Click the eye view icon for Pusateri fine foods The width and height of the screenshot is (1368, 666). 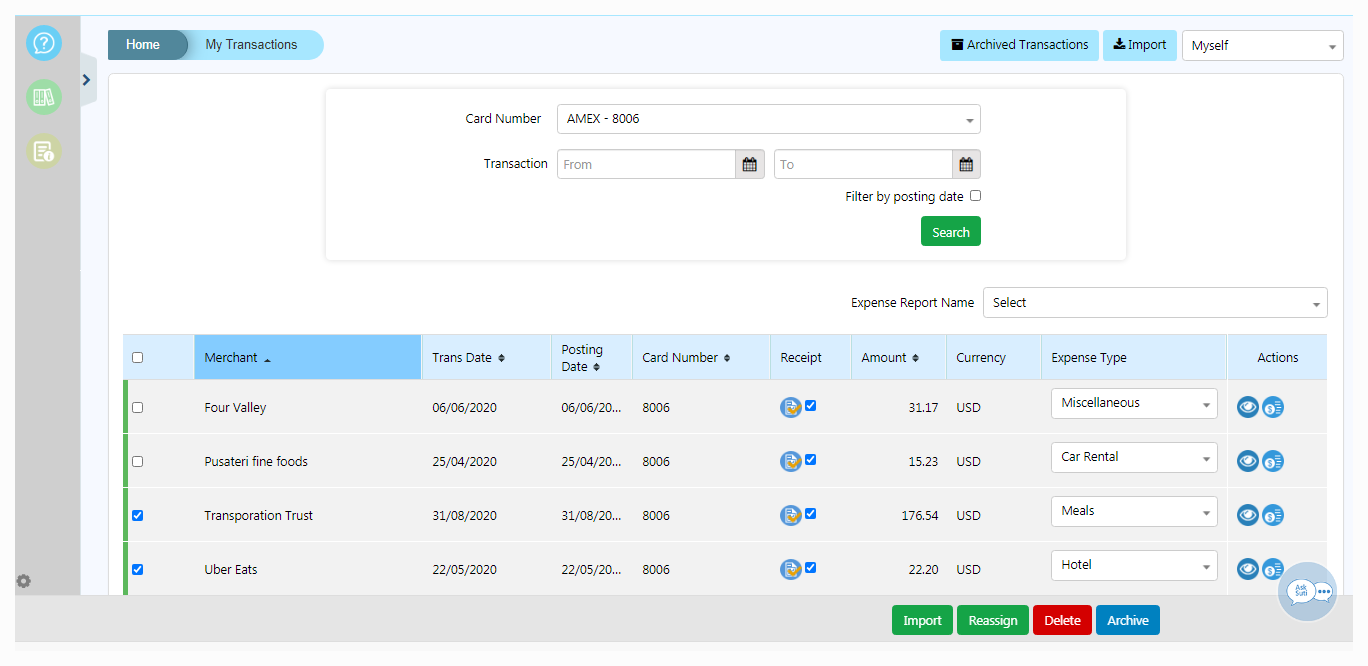(1248, 461)
